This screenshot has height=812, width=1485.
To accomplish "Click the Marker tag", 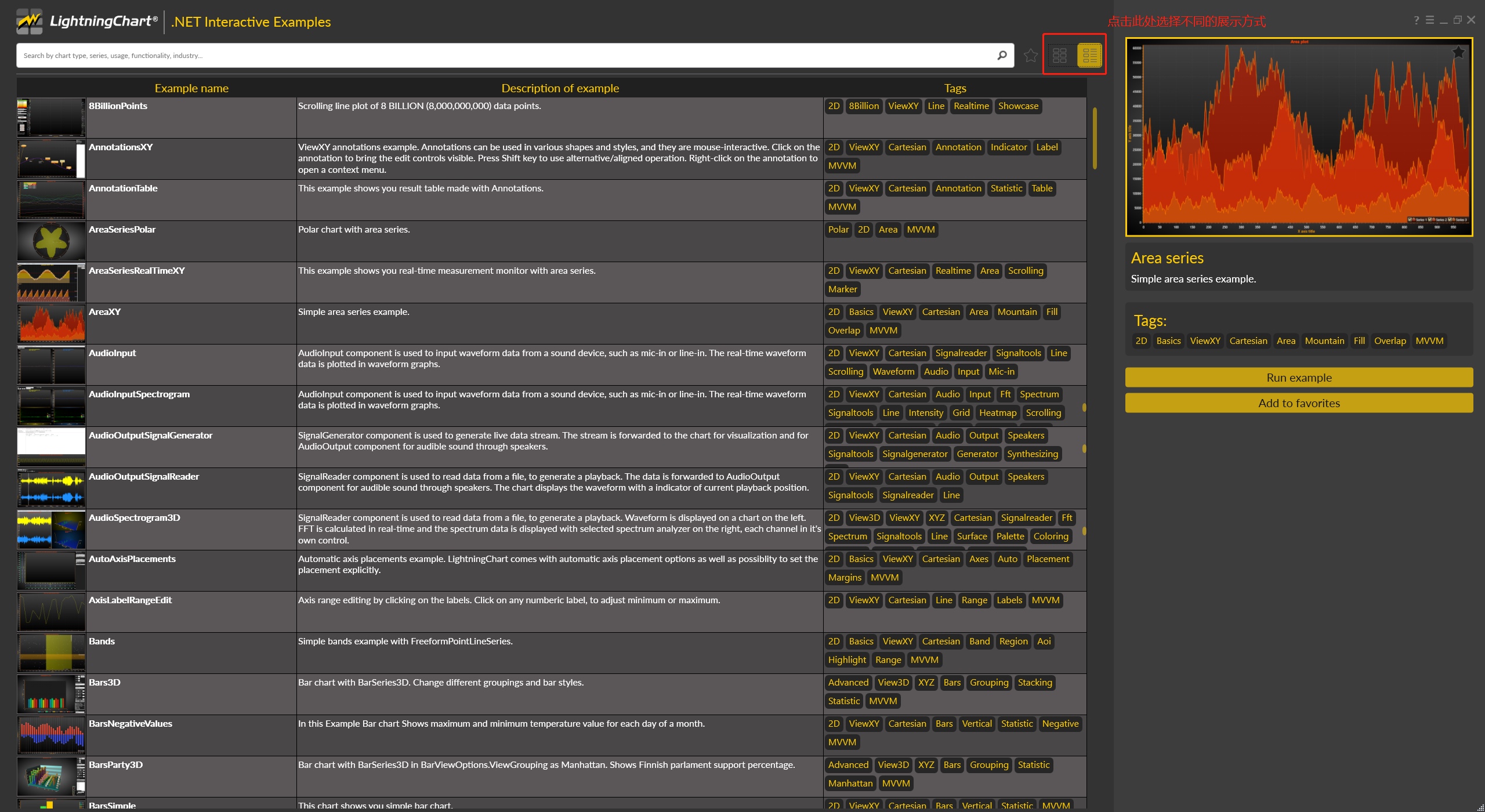I will (842, 289).
